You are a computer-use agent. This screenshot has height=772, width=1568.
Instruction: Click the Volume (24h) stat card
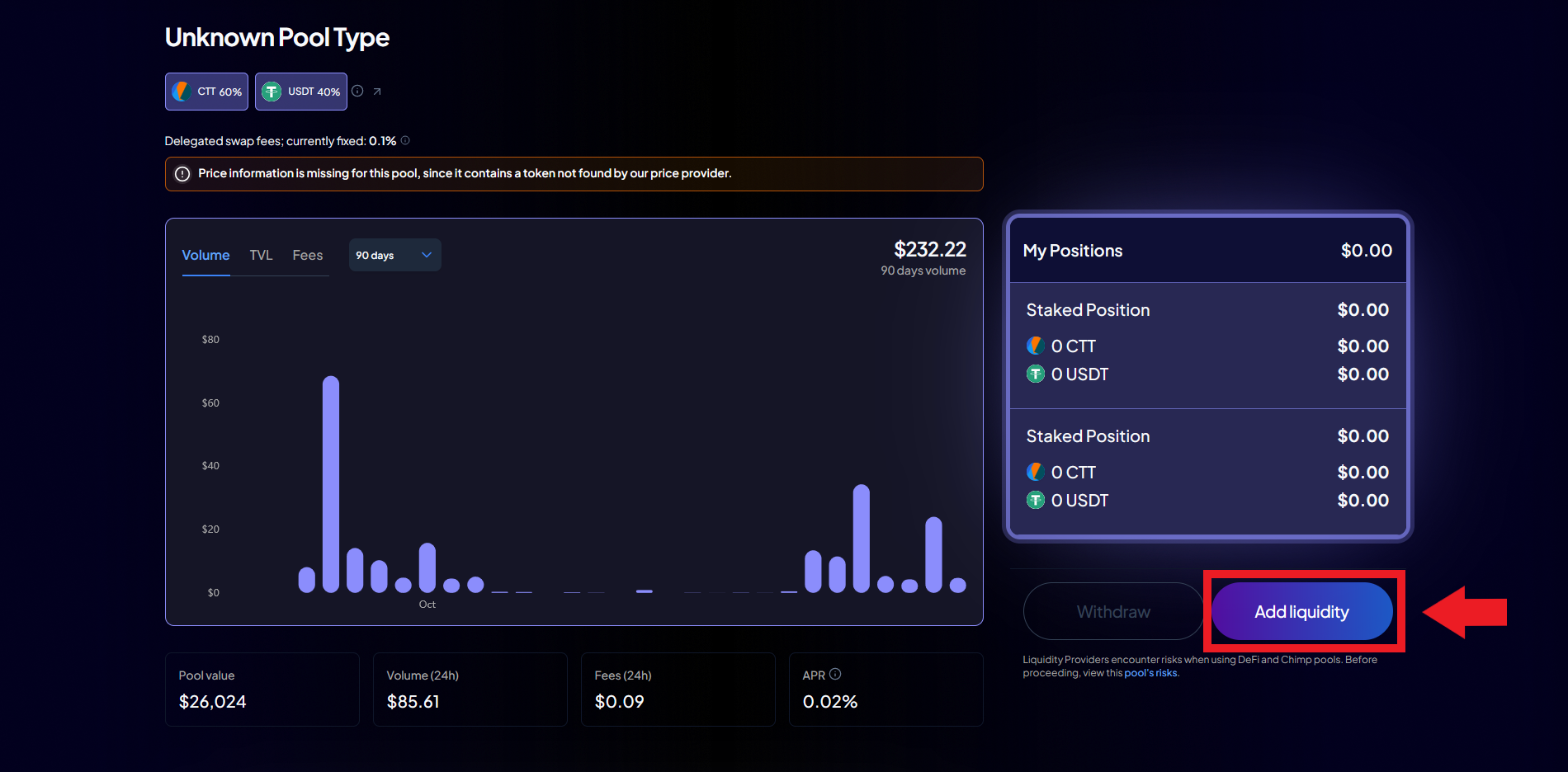tap(470, 690)
